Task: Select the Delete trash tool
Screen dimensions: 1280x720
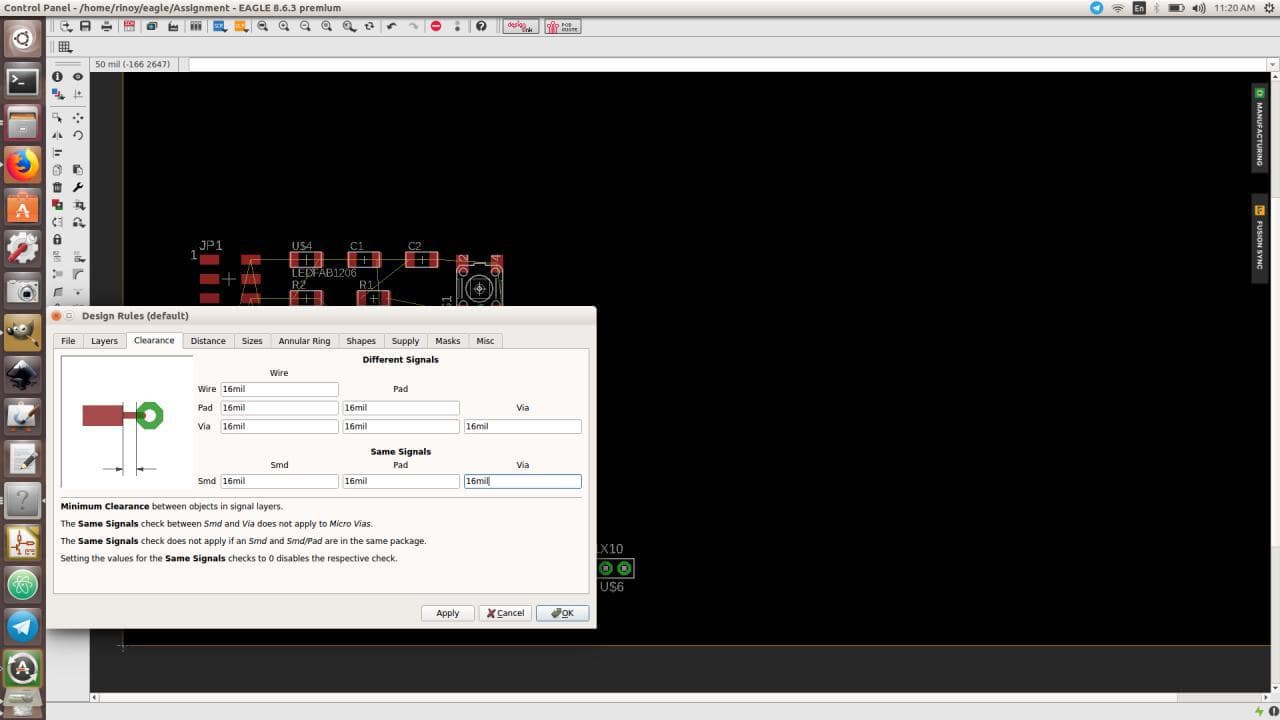Action: point(57,187)
